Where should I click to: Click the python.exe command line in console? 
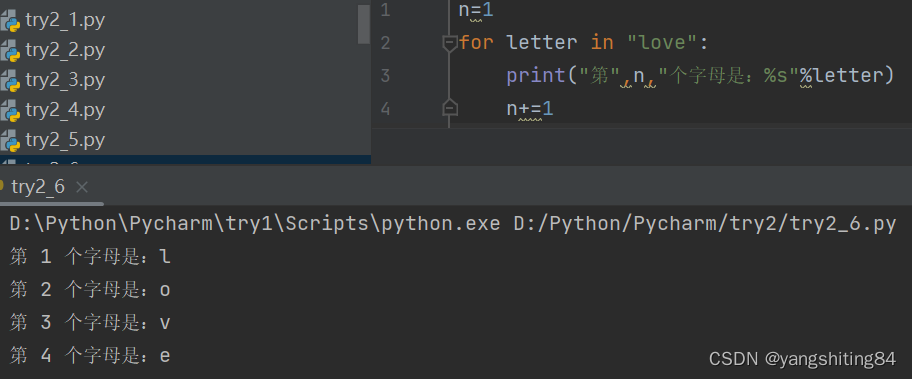tap(453, 224)
